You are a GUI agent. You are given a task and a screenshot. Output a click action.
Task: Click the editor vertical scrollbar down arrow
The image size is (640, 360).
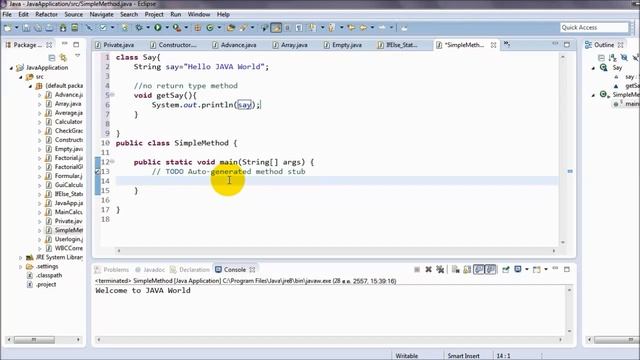tap(563, 242)
